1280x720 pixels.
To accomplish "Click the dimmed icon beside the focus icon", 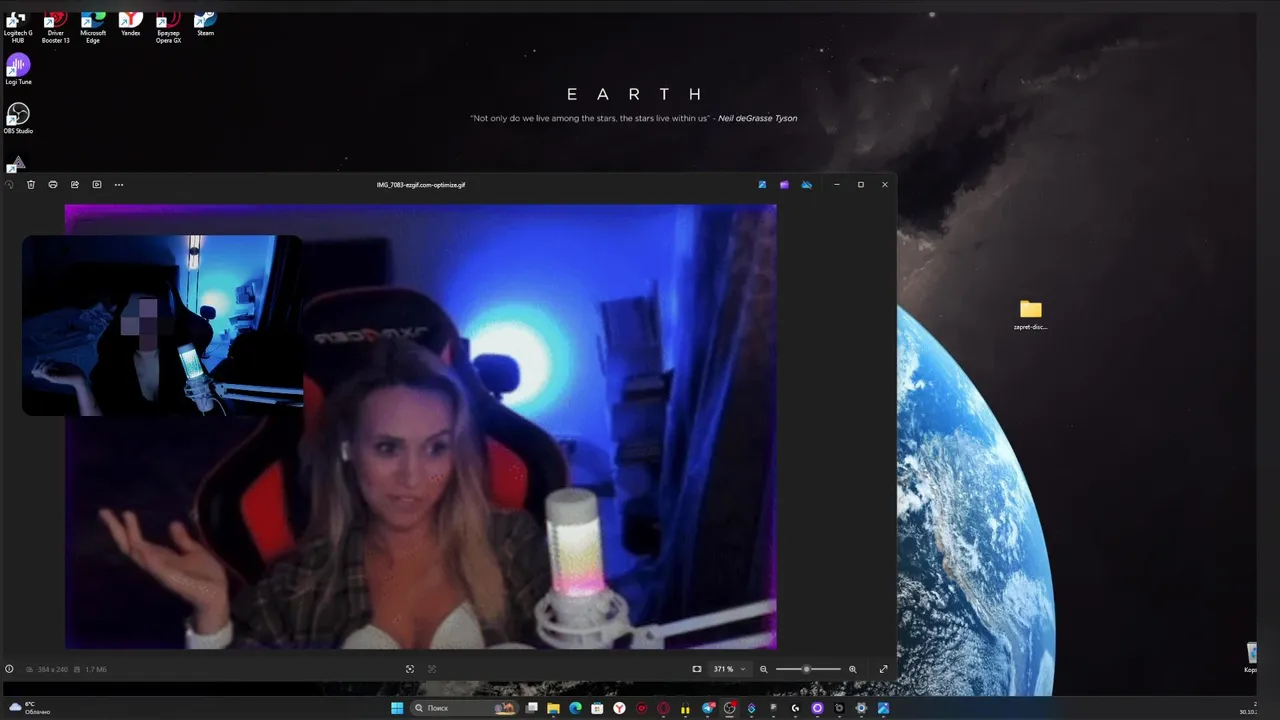I will pos(432,669).
